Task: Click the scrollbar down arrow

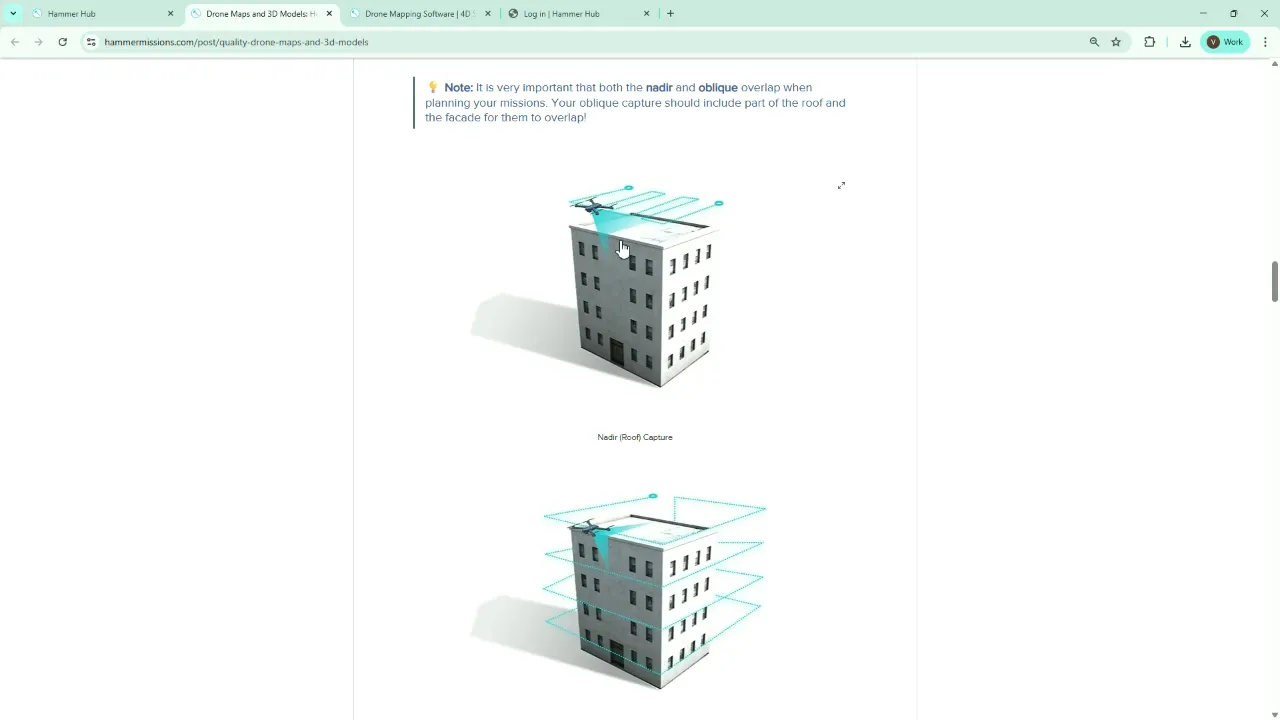Action: (1275, 714)
